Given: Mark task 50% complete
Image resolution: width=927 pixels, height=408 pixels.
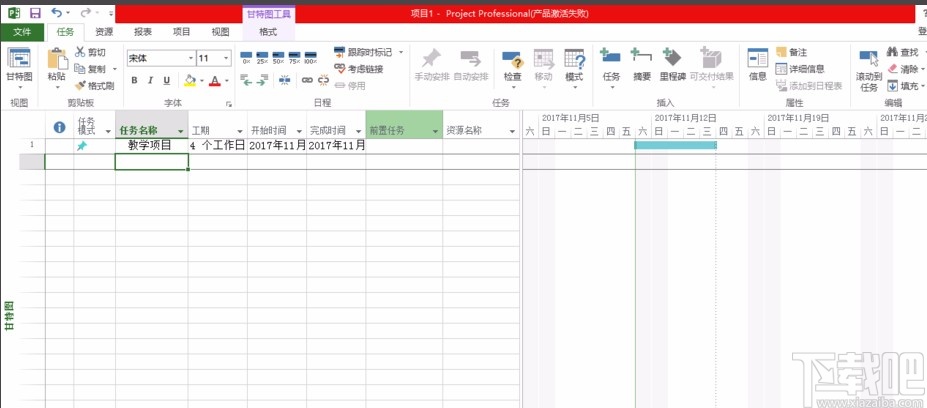Looking at the screenshot, I should coord(278,58).
